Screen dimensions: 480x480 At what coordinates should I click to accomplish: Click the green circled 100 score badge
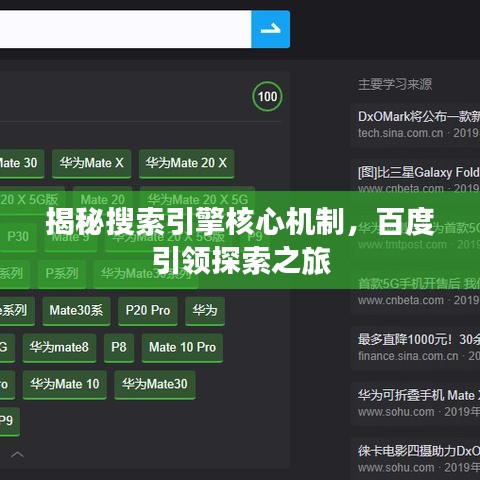point(267,97)
